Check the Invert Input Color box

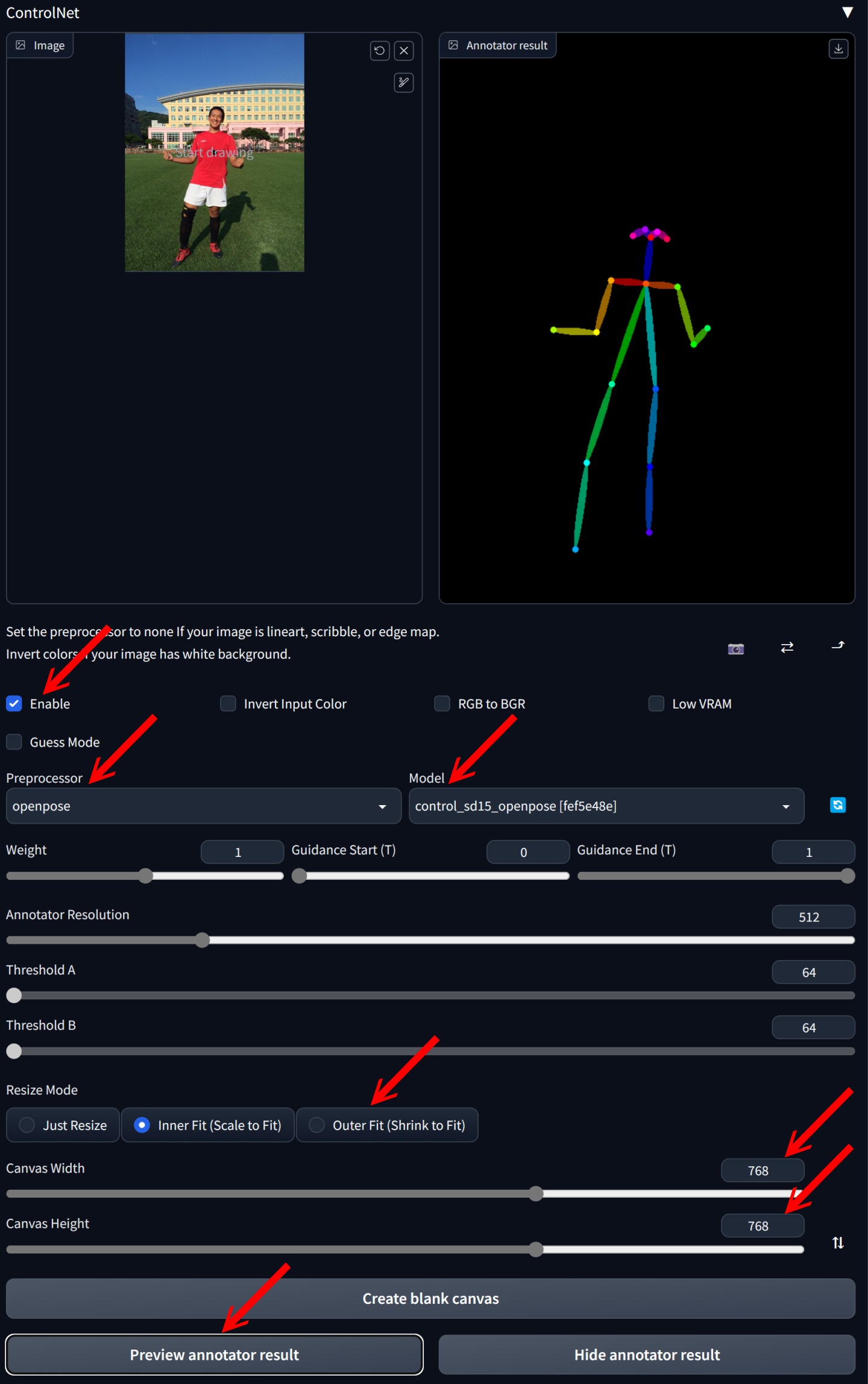click(228, 704)
